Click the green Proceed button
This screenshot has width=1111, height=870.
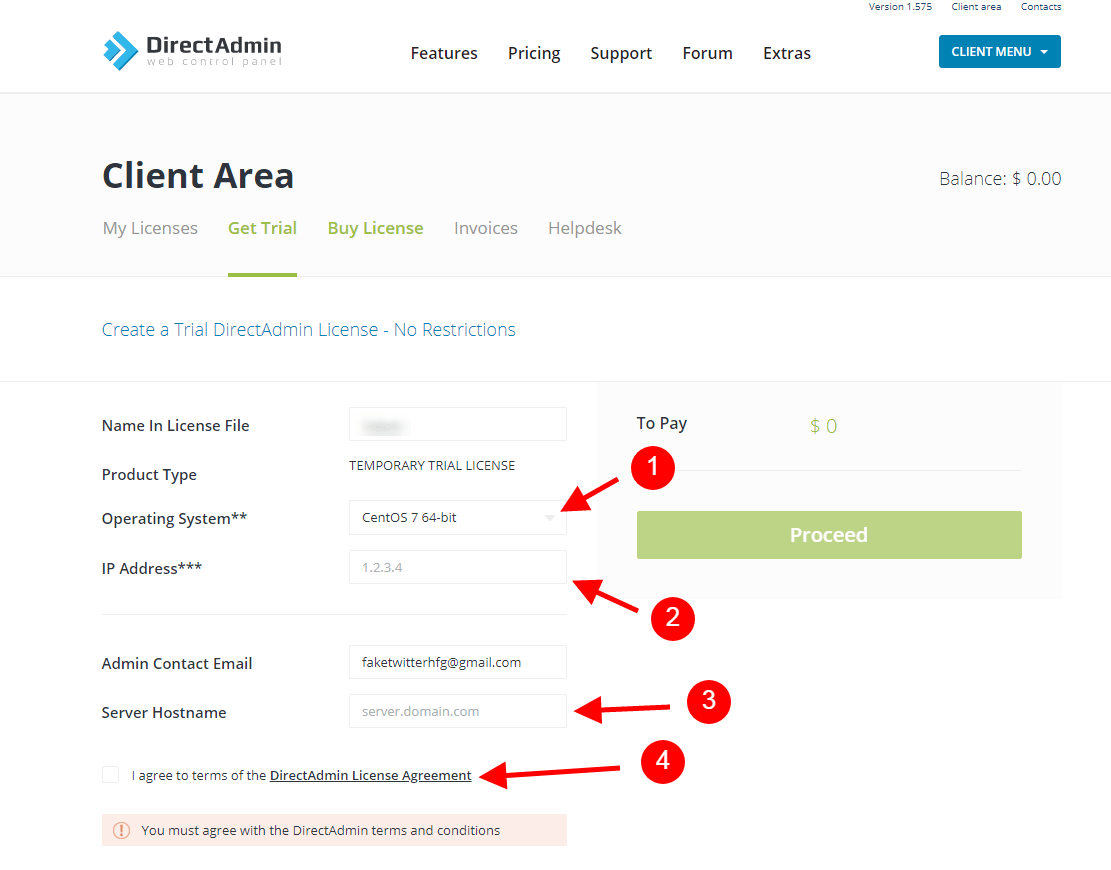[x=829, y=535]
